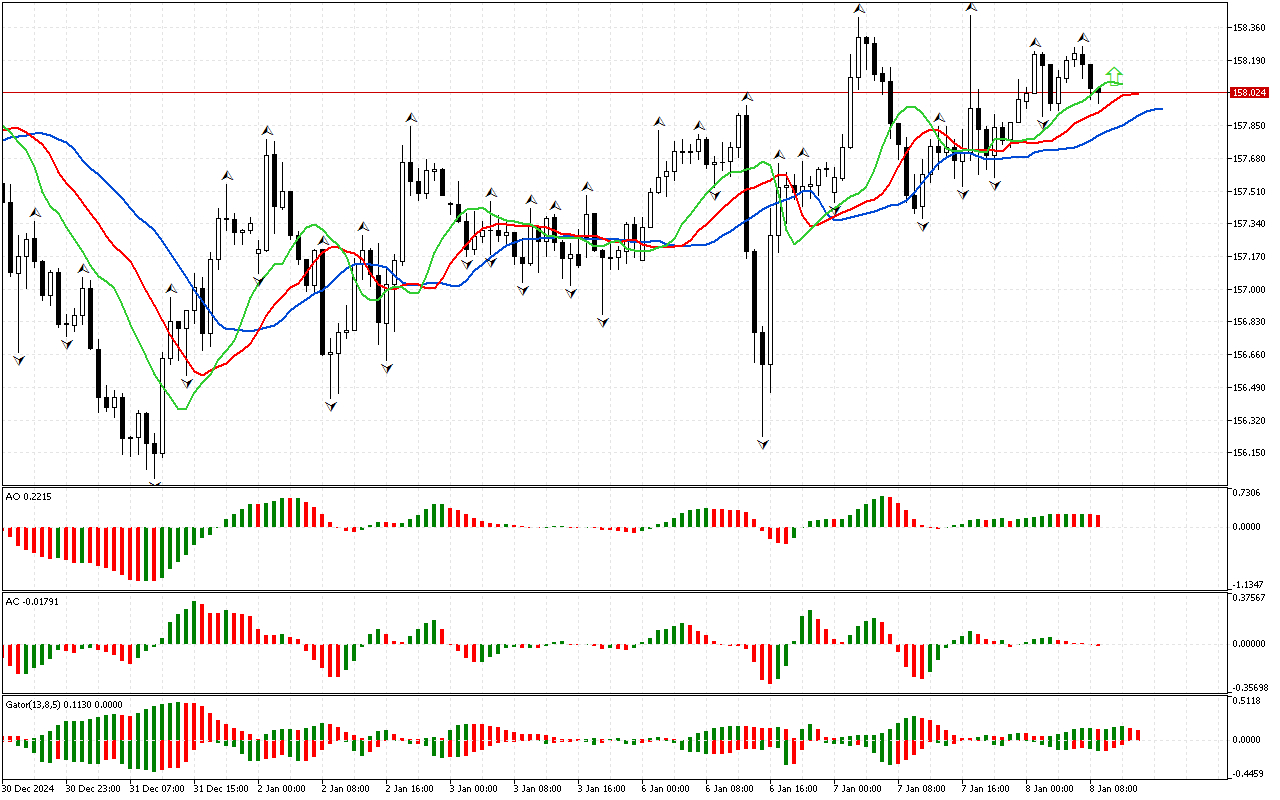Viewport: 1280px width, 800px height.
Task: Click the Gator scale value -0.4459
Action: tap(1248, 773)
